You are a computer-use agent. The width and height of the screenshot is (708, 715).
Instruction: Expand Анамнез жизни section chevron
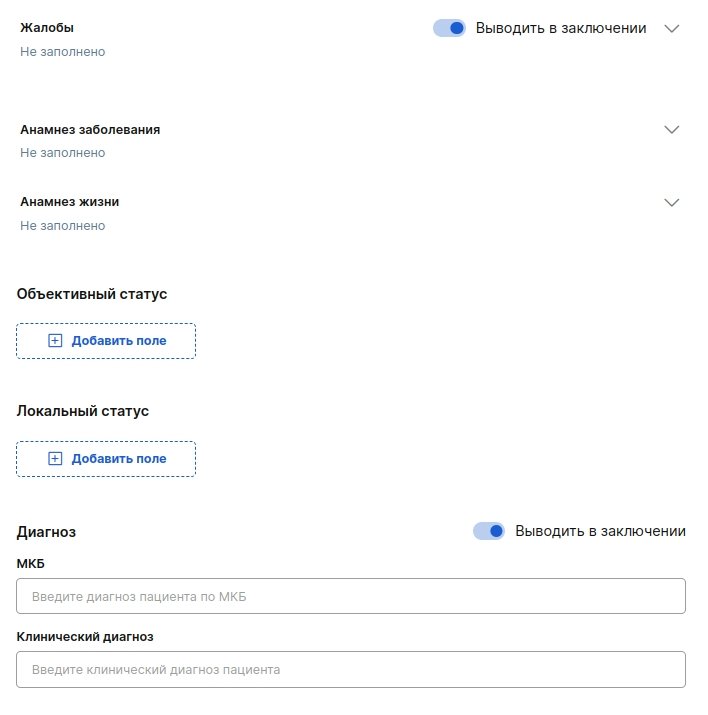pyautogui.click(x=672, y=202)
